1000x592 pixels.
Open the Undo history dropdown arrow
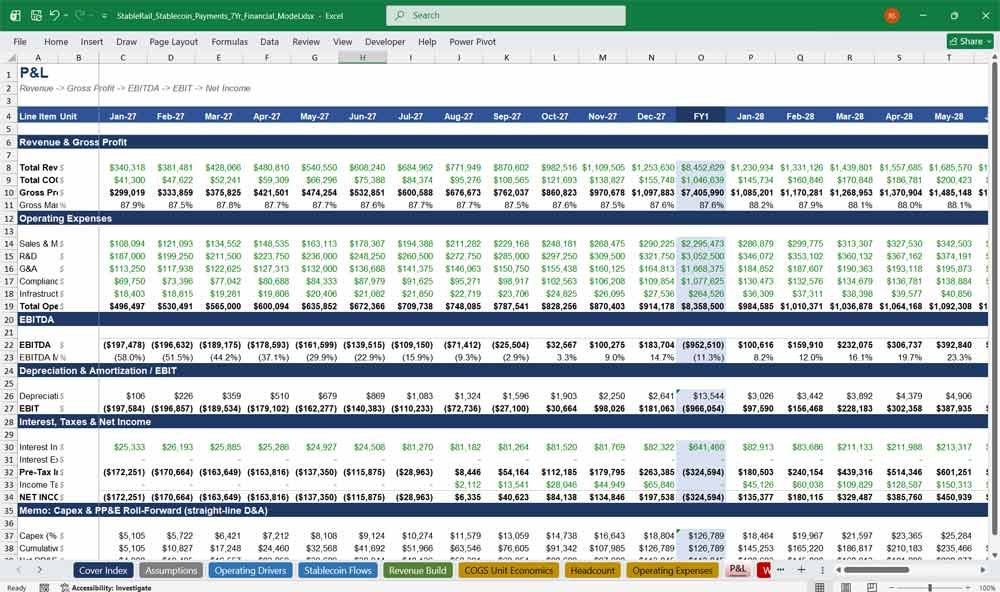(66, 15)
